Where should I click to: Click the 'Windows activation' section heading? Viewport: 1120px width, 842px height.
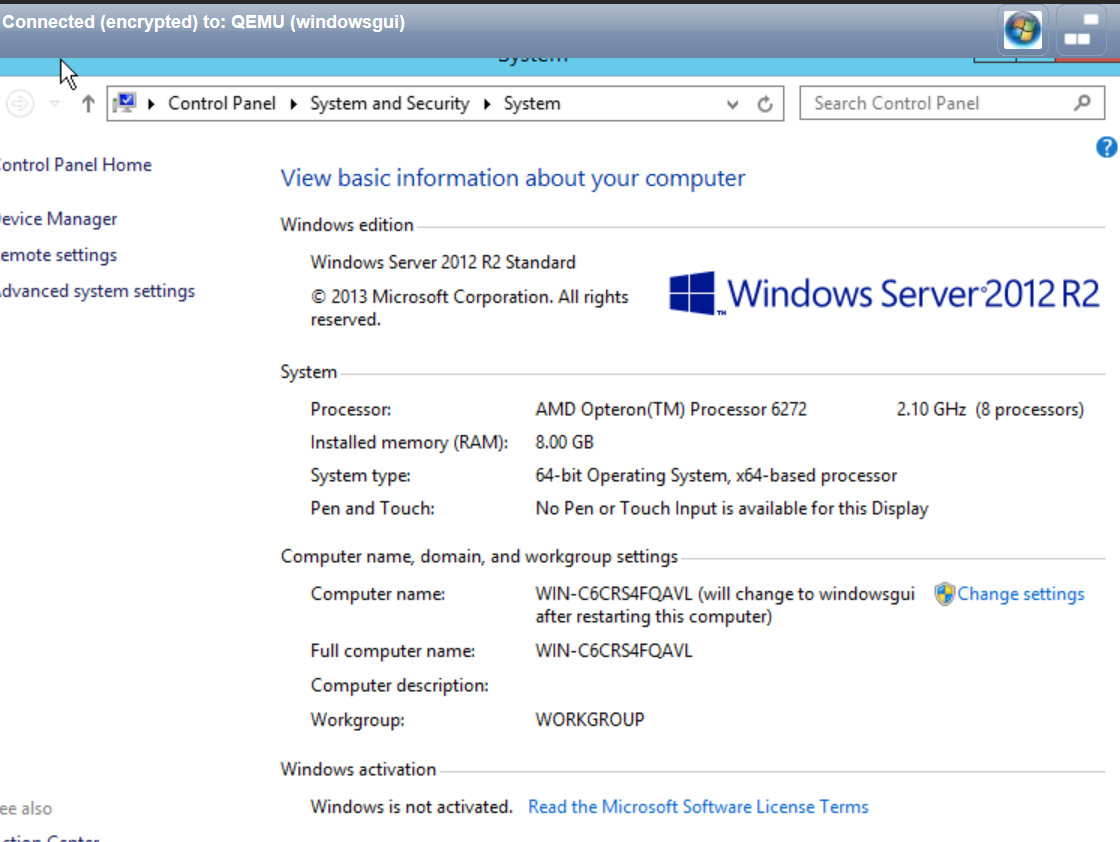(358, 769)
